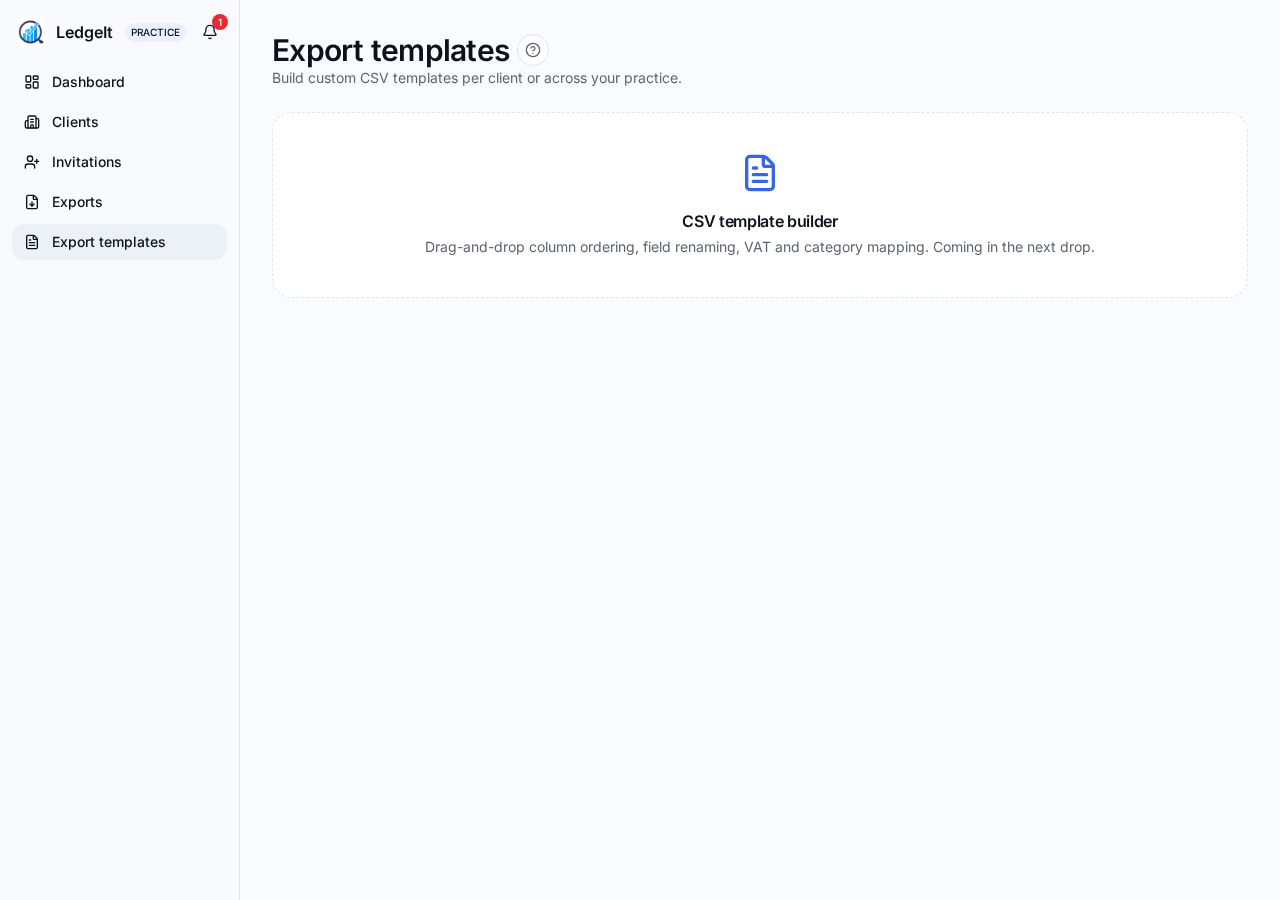Screen dimensions: 1280x900
Task: Select Export templates in sidebar
Action: pos(119,242)
